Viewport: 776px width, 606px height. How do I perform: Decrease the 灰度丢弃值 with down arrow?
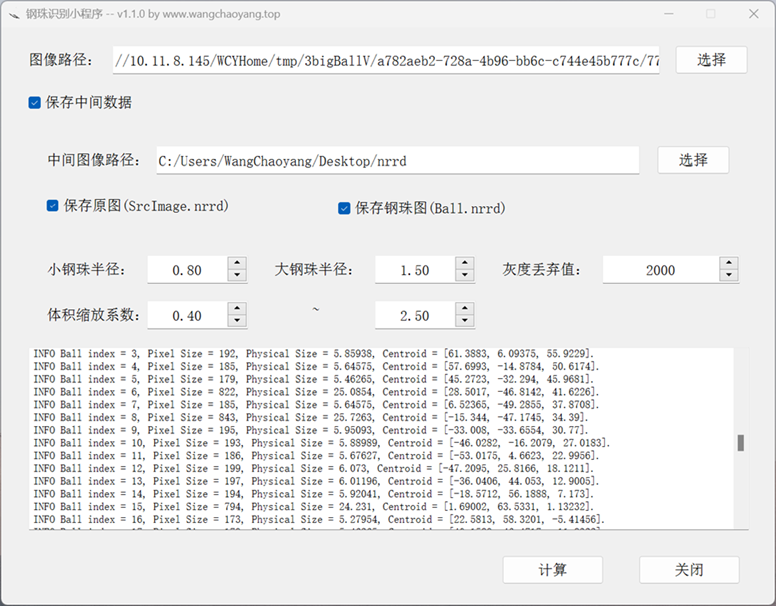729,276
